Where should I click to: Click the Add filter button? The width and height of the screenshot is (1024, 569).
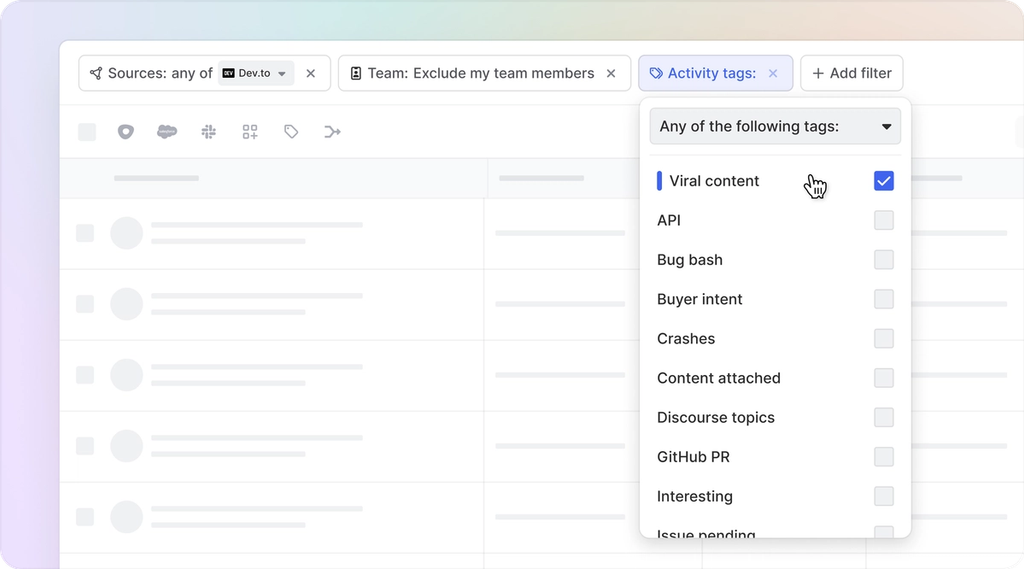coord(852,73)
